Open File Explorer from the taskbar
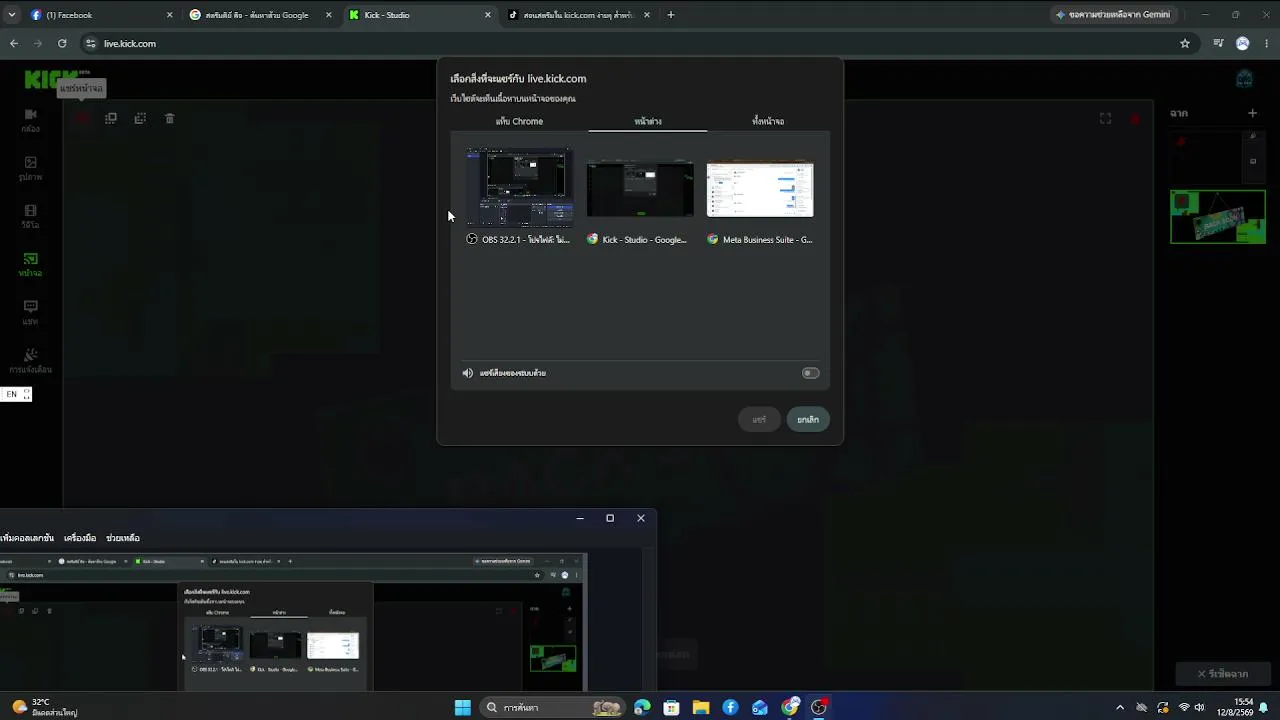Viewport: 1280px width, 720px height. click(701, 707)
